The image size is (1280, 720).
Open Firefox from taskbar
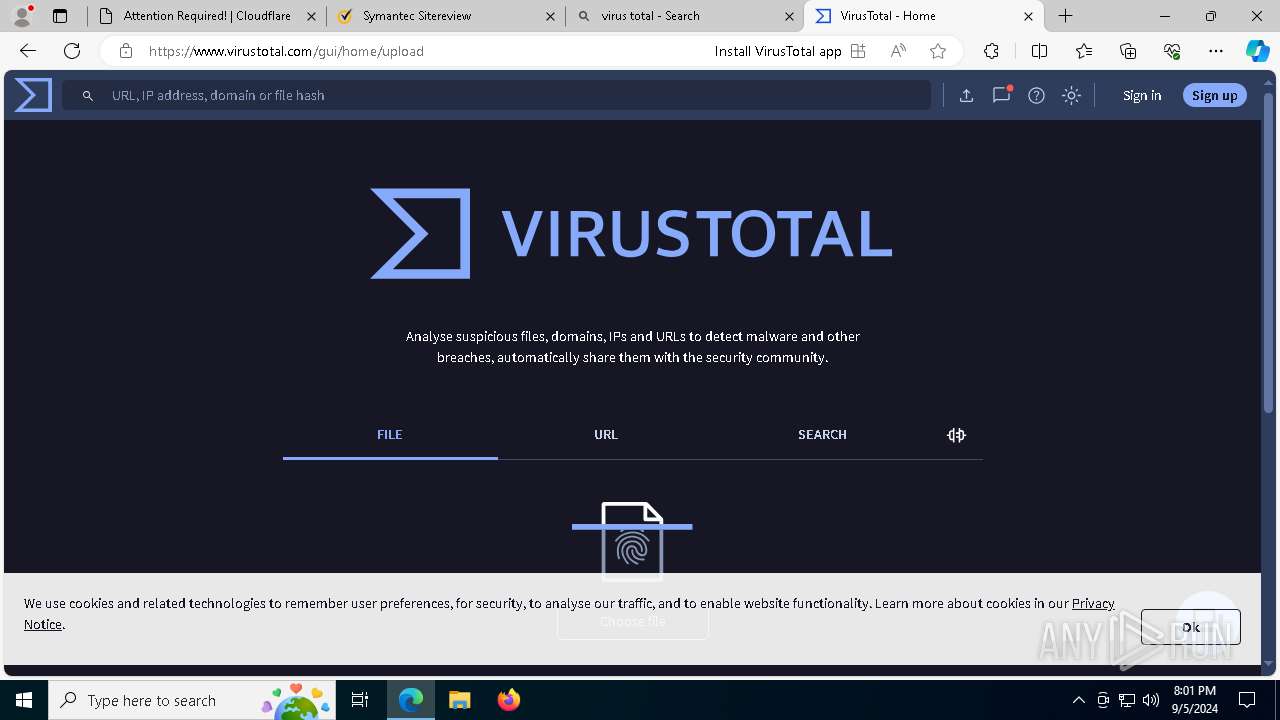point(508,700)
